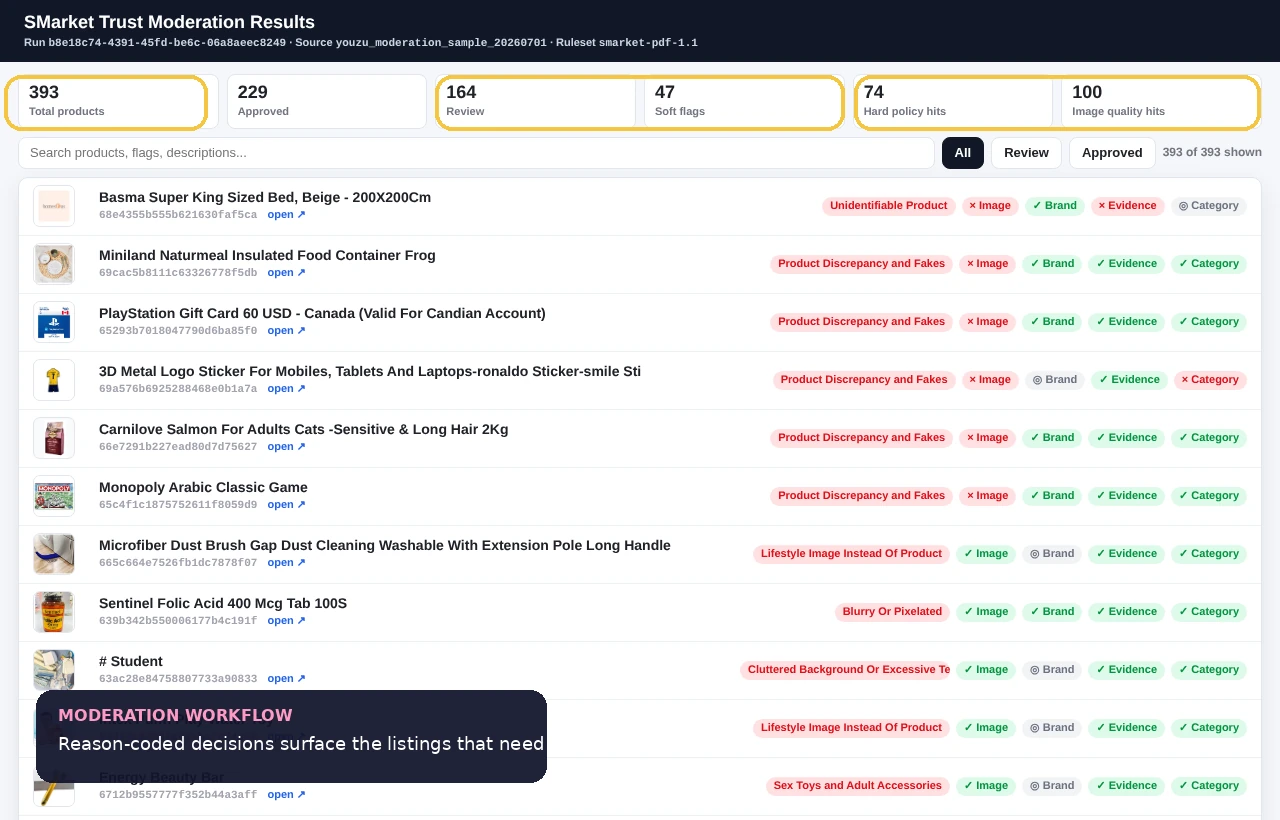This screenshot has height=820, width=1280.
Task: Select the All filter button
Action: (963, 153)
